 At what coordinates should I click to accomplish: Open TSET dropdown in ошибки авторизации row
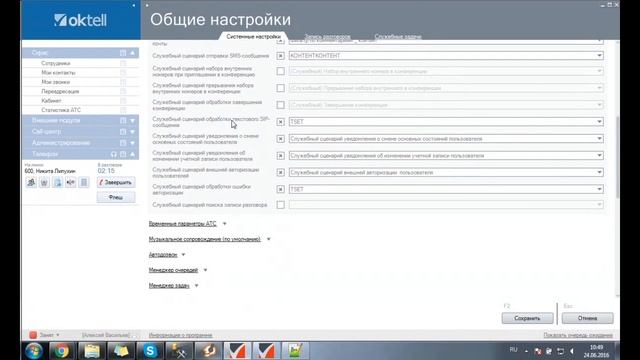point(446,189)
